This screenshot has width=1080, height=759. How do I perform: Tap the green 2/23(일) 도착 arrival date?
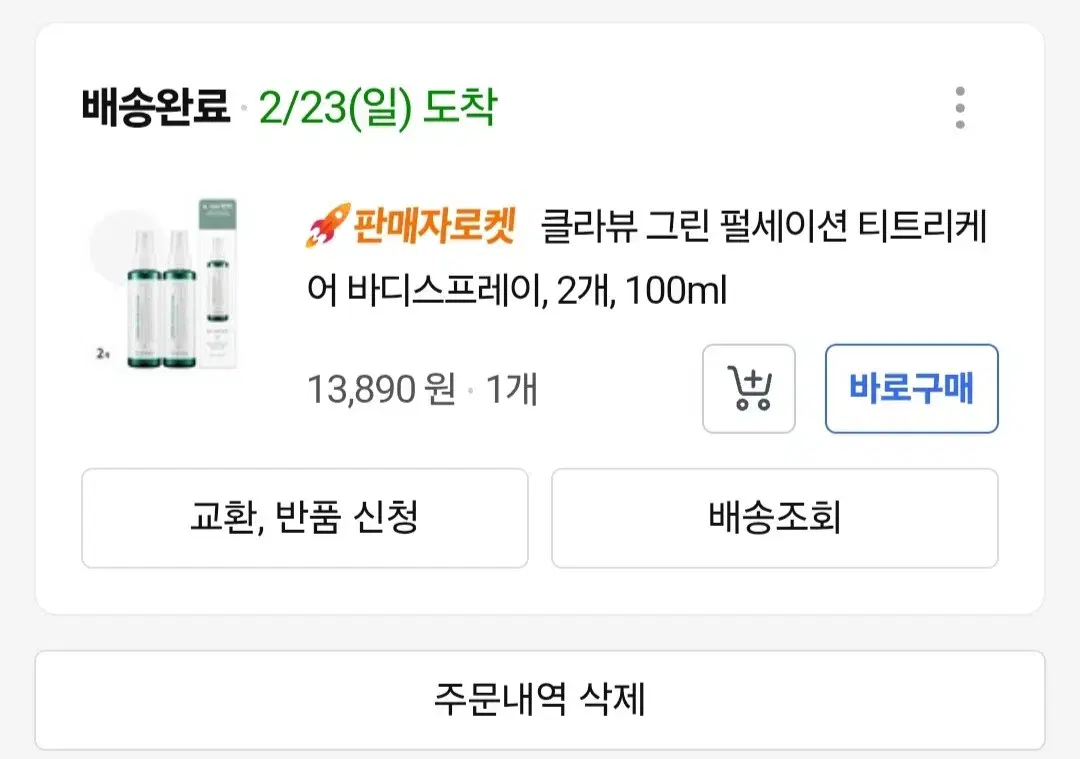377,107
